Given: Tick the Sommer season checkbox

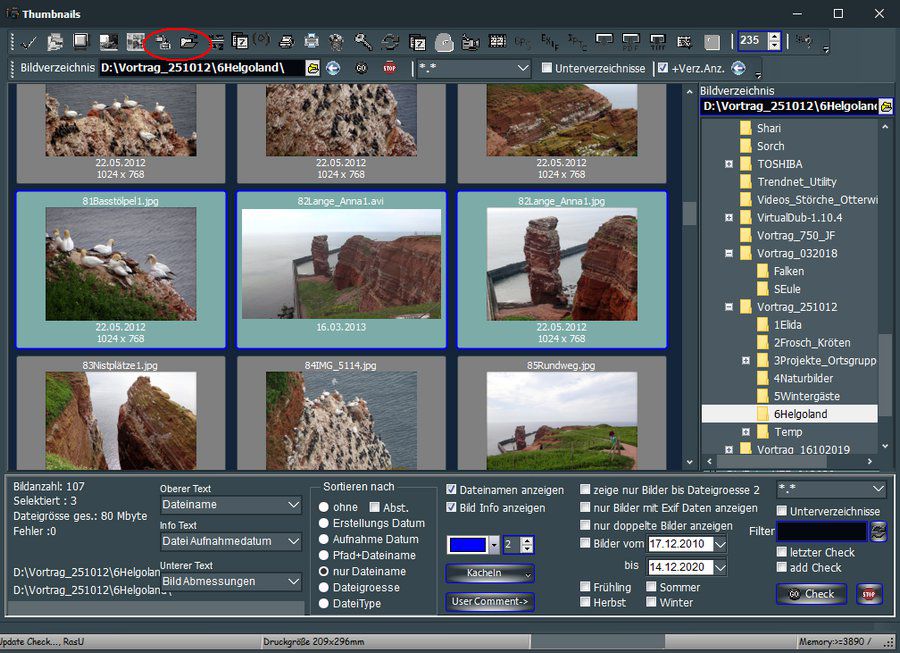Looking at the screenshot, I should 651,587.
